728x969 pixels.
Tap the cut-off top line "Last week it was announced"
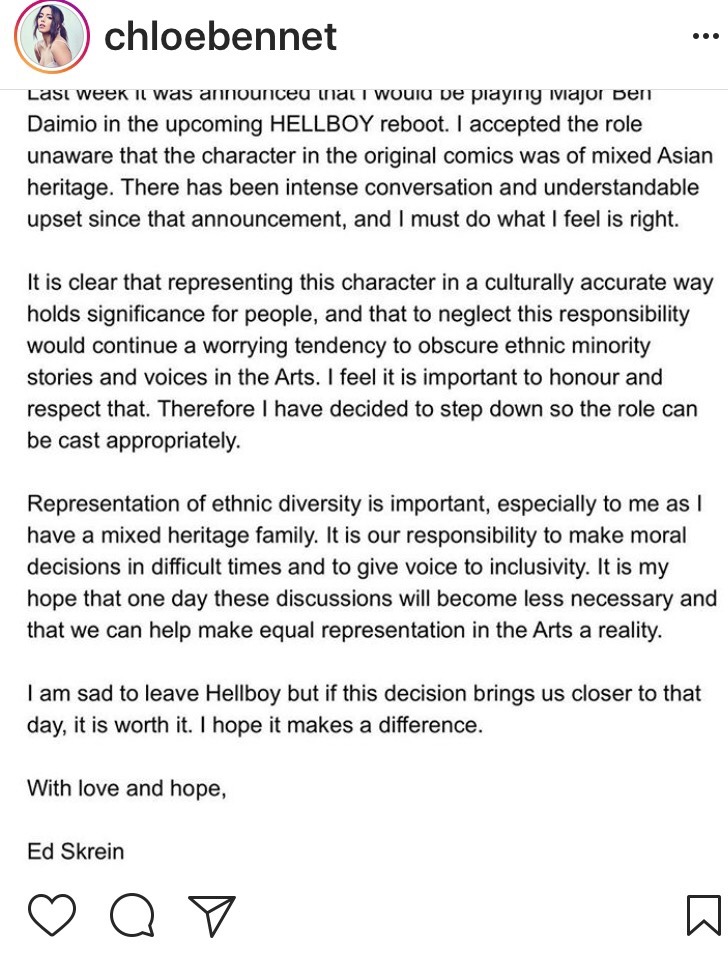pyautogui.click(x=339, y=95)
